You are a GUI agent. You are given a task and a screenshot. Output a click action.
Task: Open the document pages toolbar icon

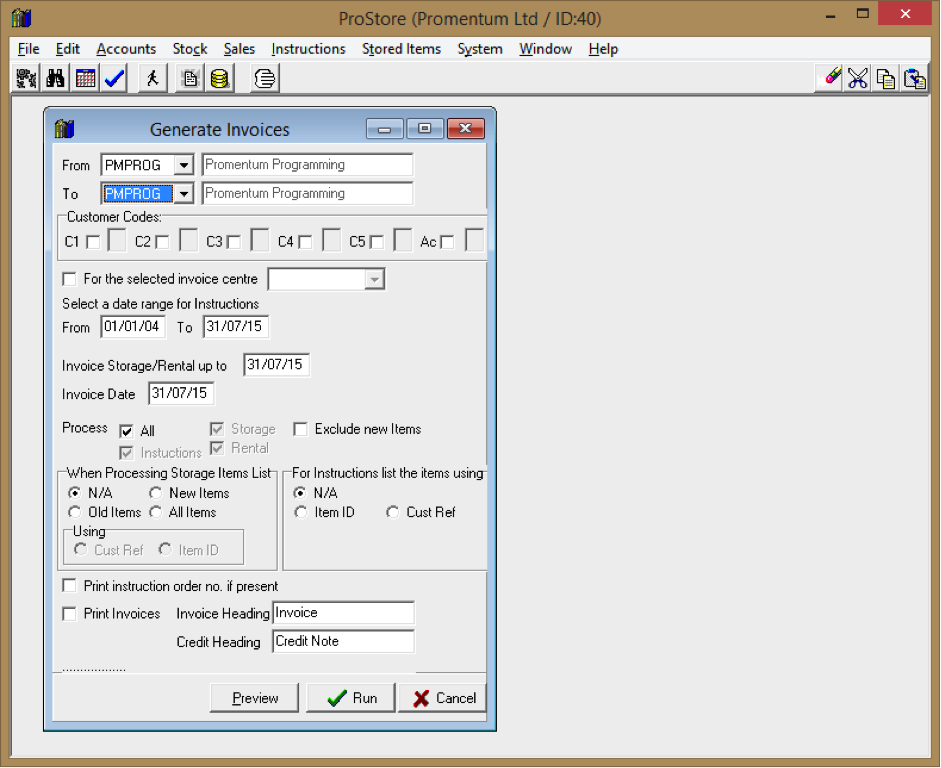[x=190, y=79]
